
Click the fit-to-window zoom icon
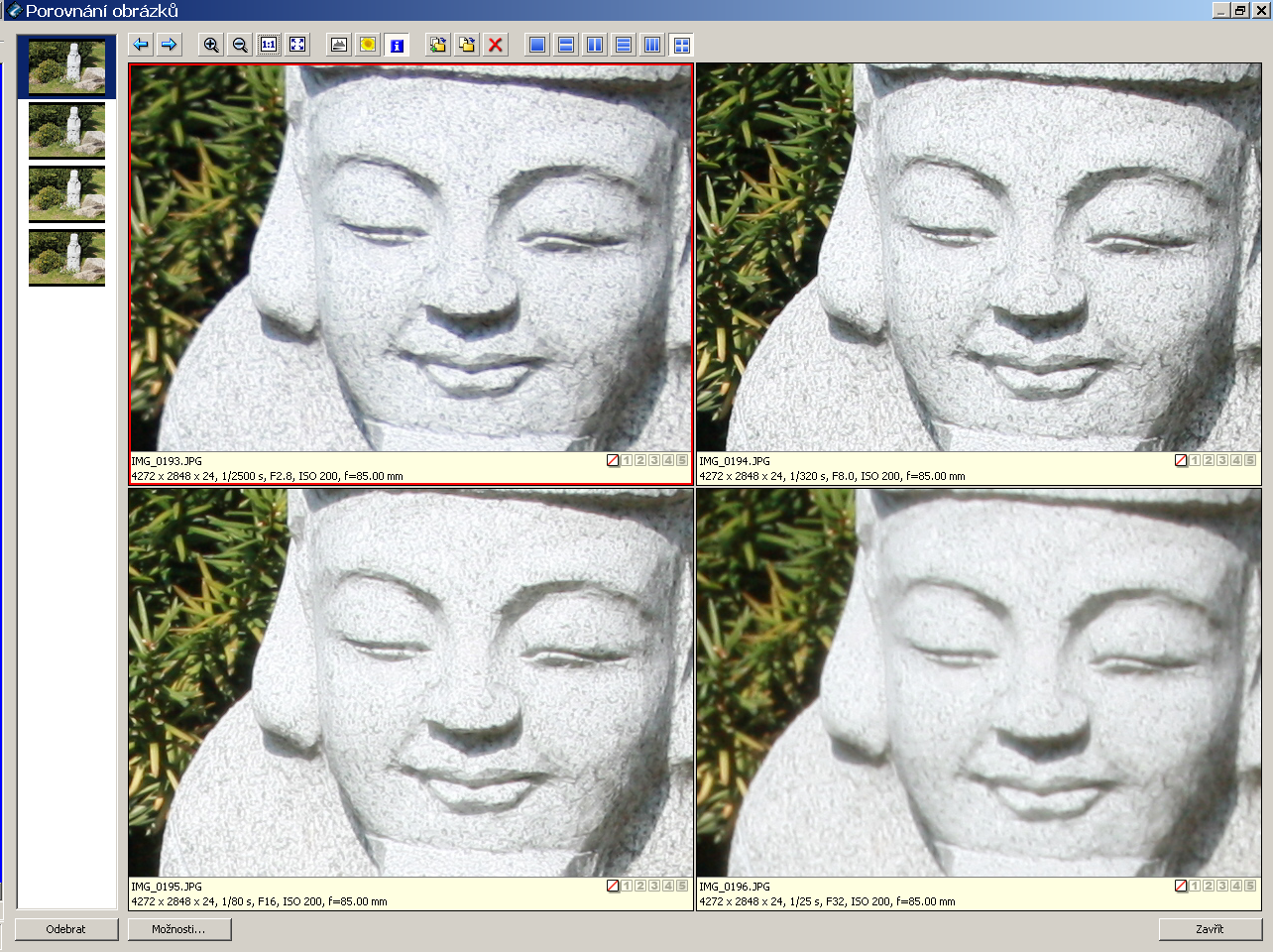click(x=297, y=45)
